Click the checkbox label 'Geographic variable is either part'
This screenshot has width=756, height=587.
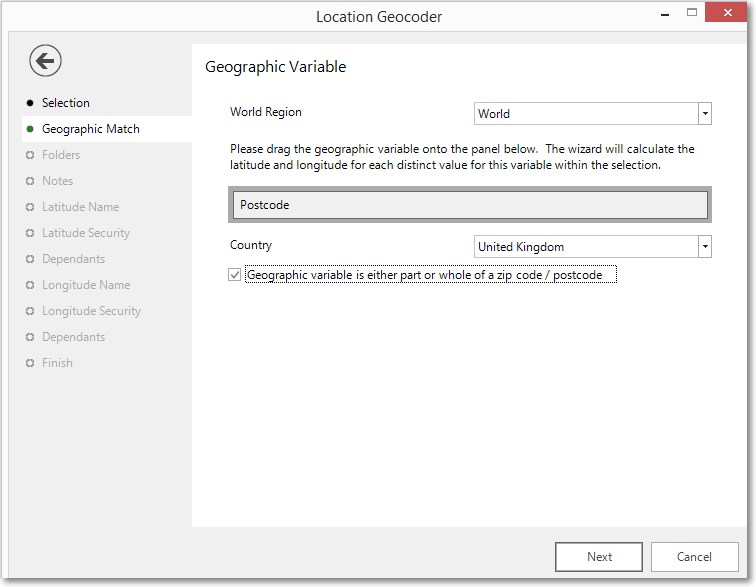click(x=424, y=275)
